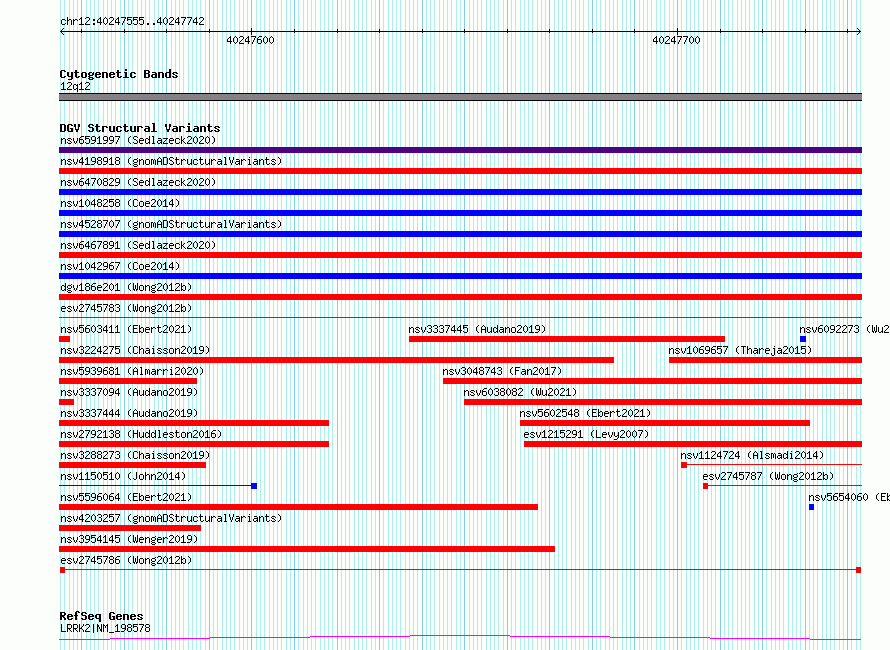Open the nsv1150510 (John2014) label

click(x=123, y=476)
